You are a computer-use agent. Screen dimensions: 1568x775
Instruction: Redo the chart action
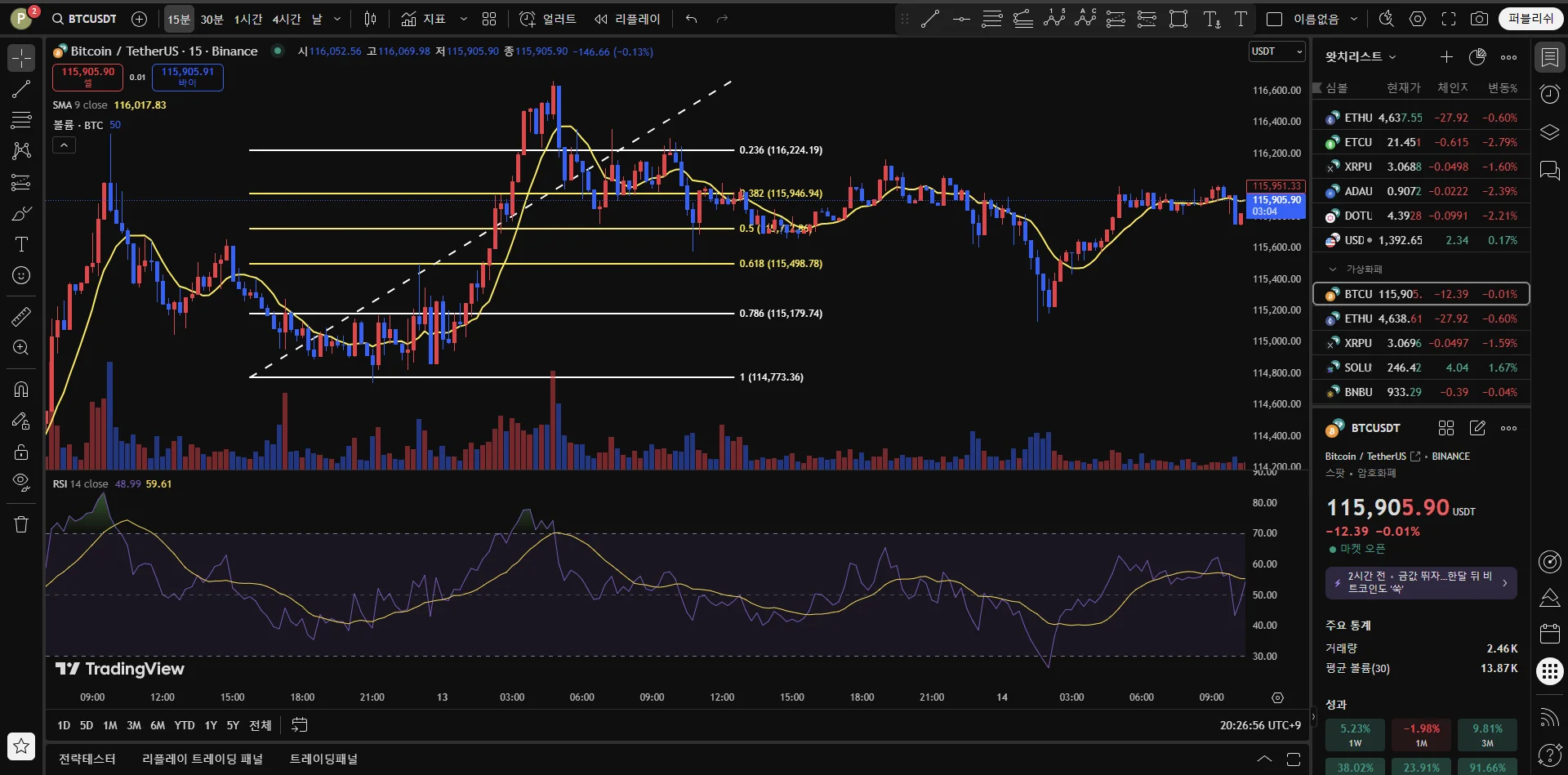click(722, 19)
